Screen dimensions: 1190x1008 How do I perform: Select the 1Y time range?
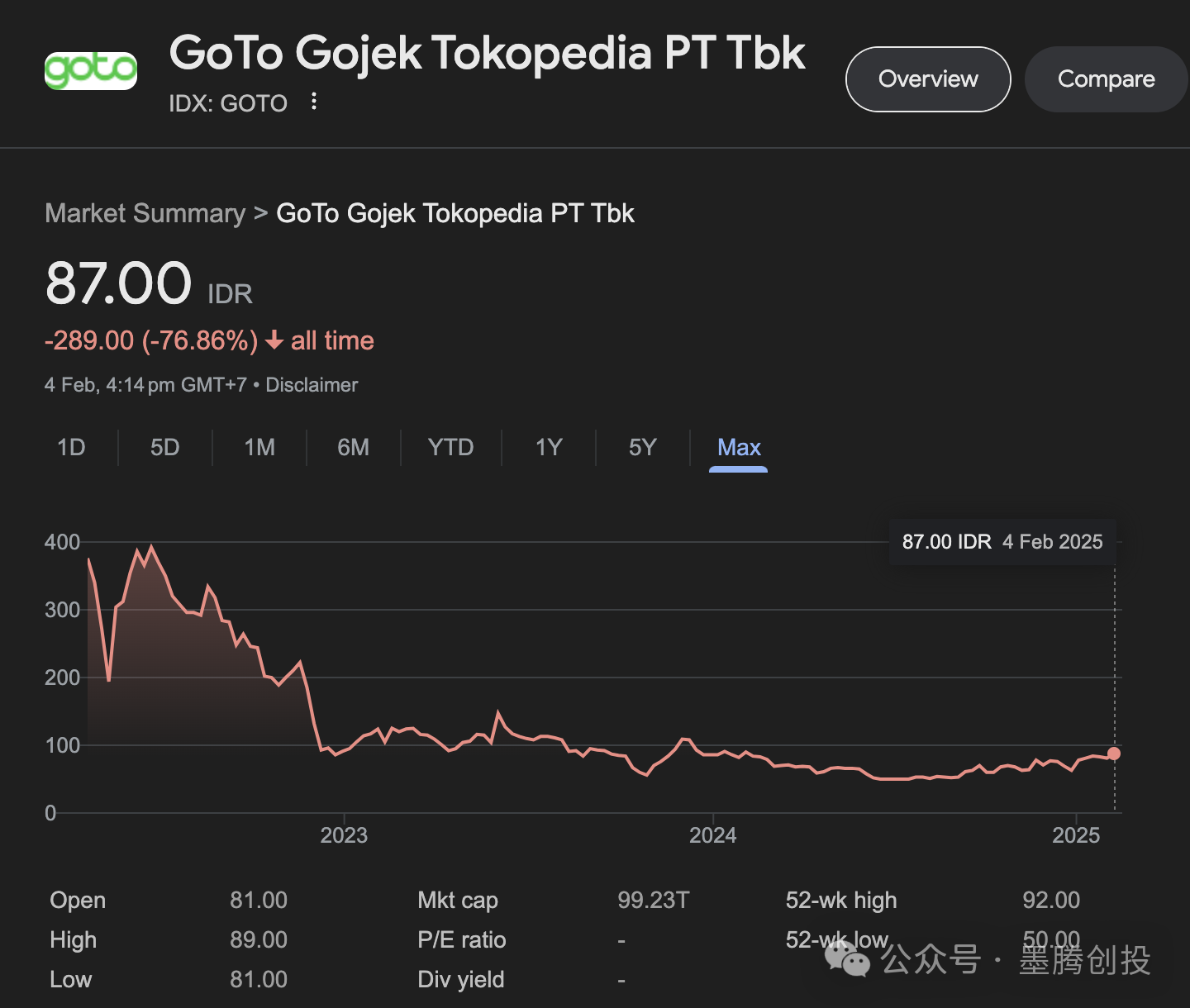(549, 448)
